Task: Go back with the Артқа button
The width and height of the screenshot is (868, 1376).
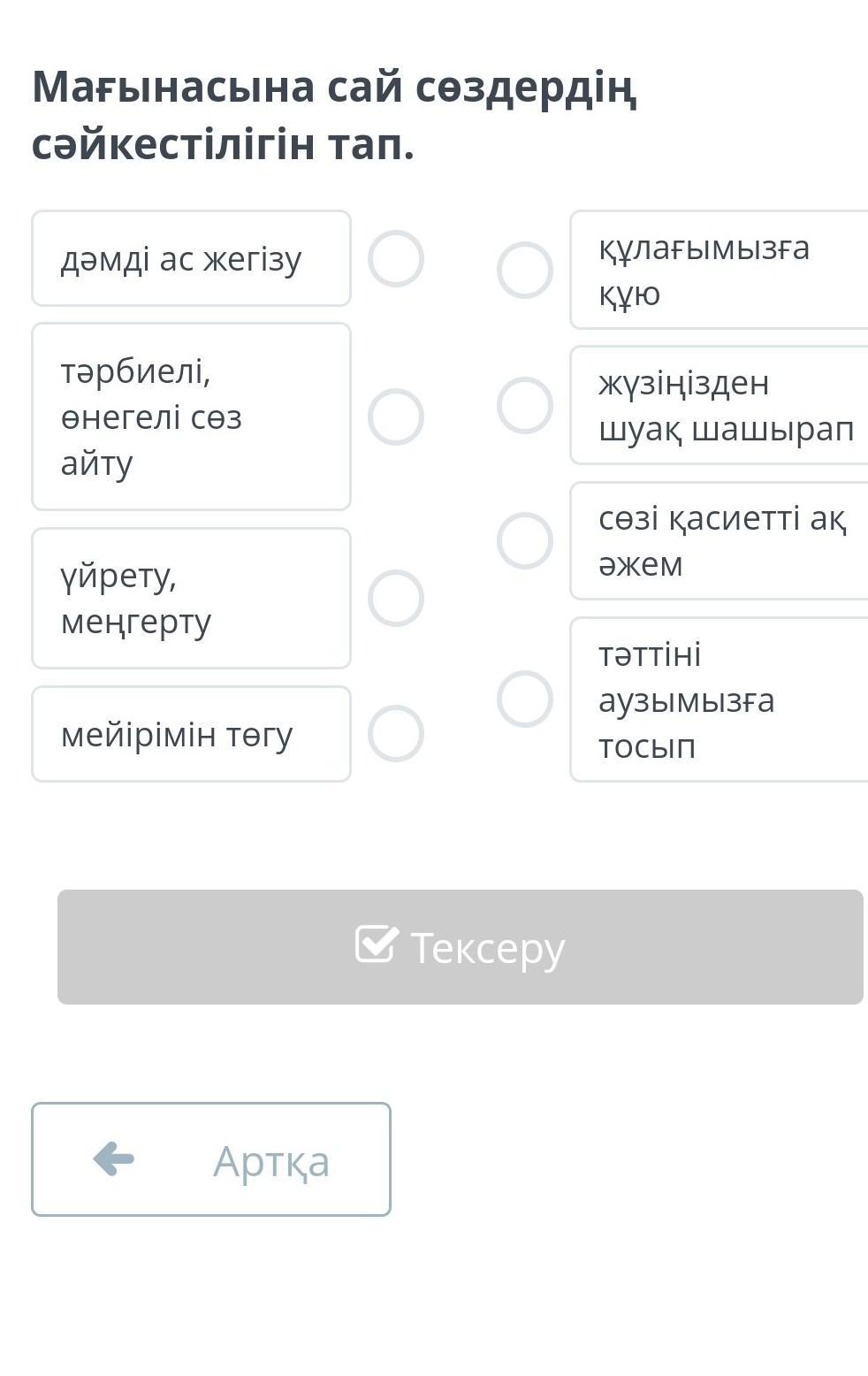Action: point(211,1159)
